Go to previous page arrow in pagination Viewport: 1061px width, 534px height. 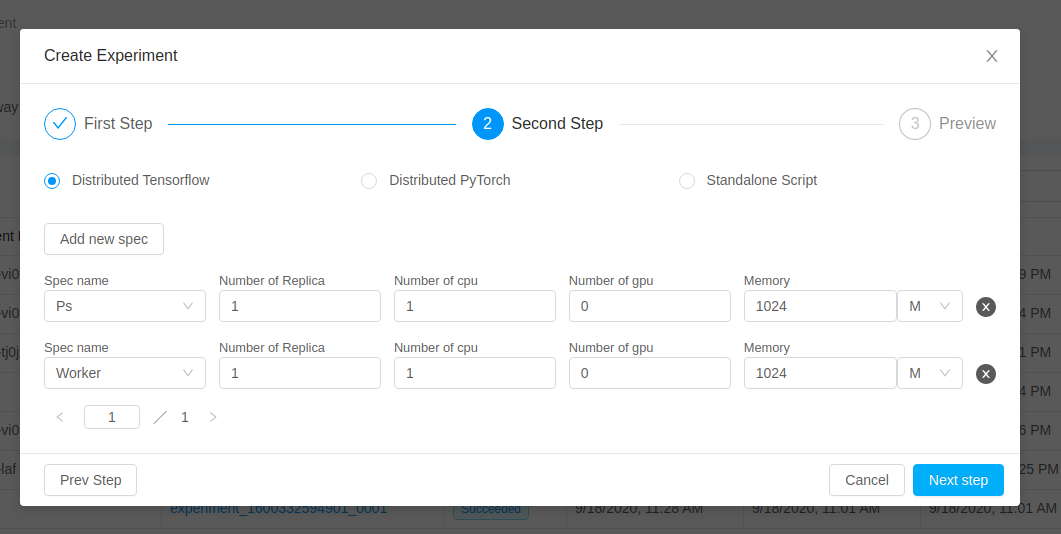point(60,417)
